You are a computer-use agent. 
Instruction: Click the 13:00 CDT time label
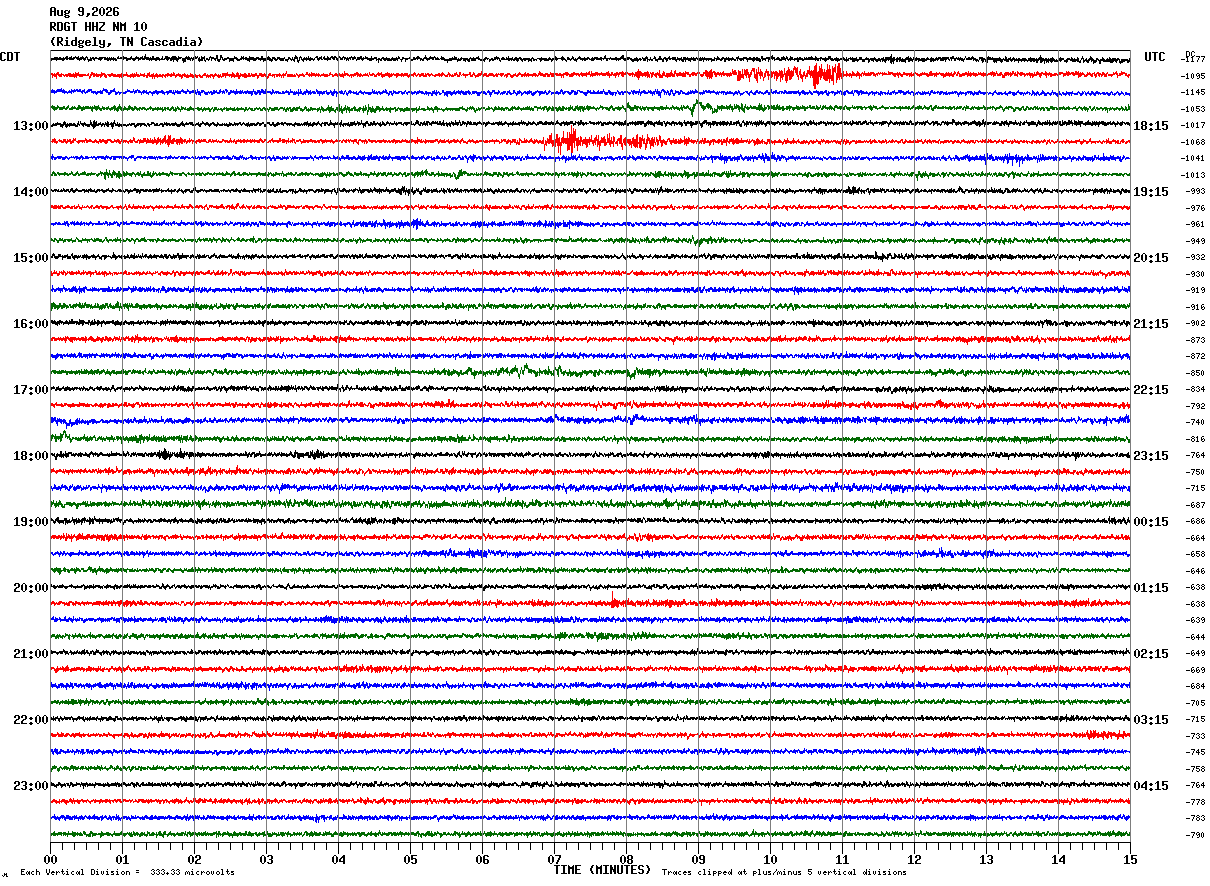pyautogui.click(x=30, y=126)
